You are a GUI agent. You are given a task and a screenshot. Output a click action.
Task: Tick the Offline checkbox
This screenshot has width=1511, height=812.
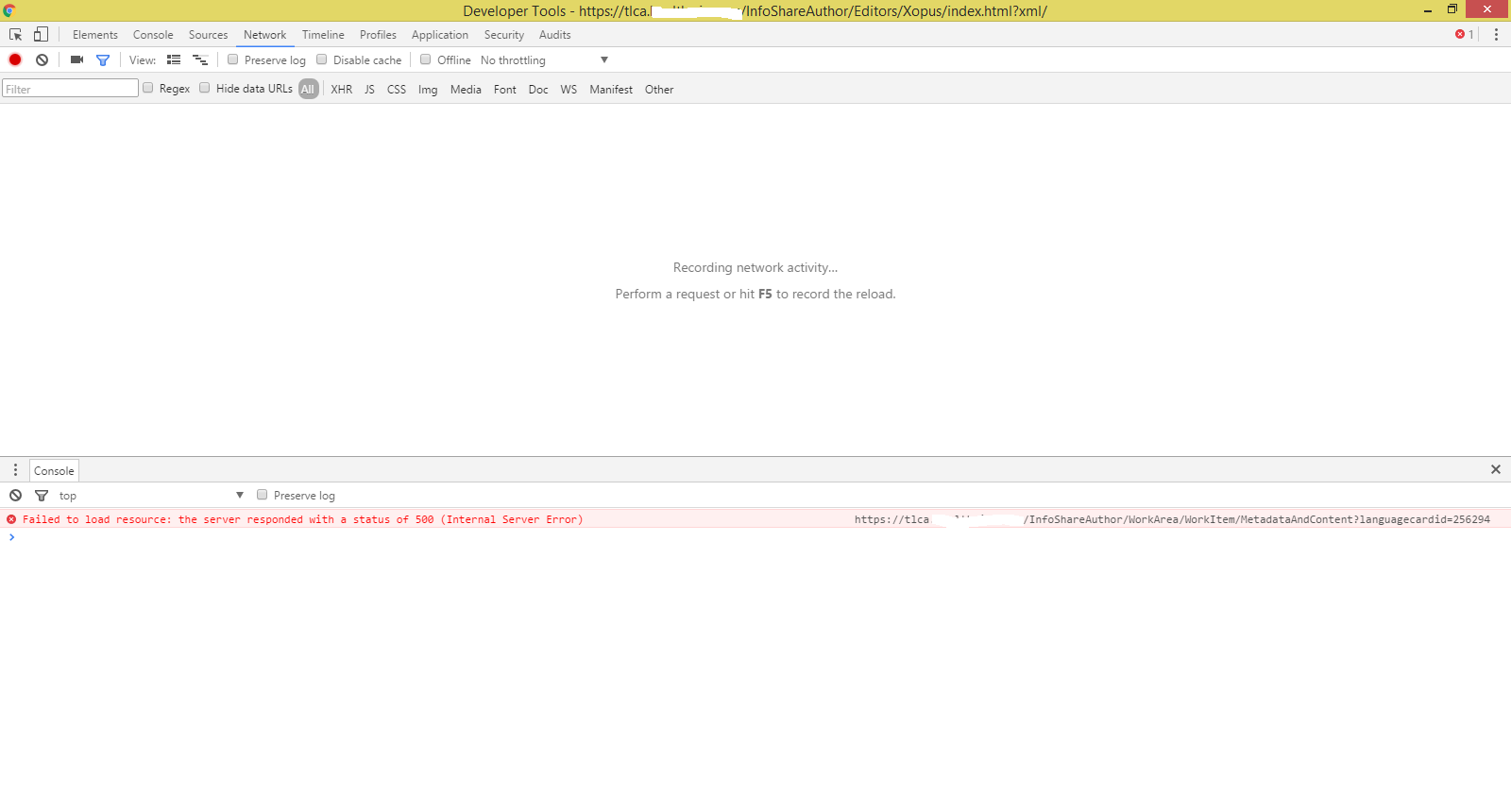(426, 59)
